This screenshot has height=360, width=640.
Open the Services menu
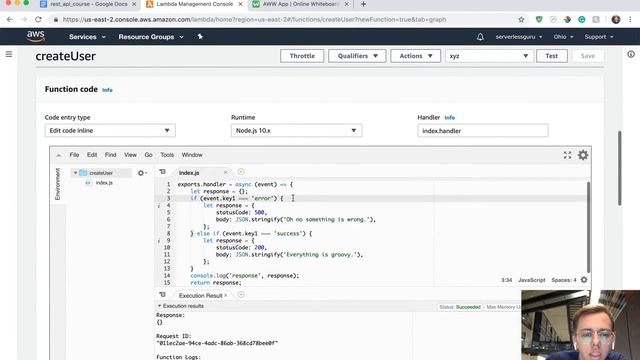pyautogui.click(x=87, y=37)
